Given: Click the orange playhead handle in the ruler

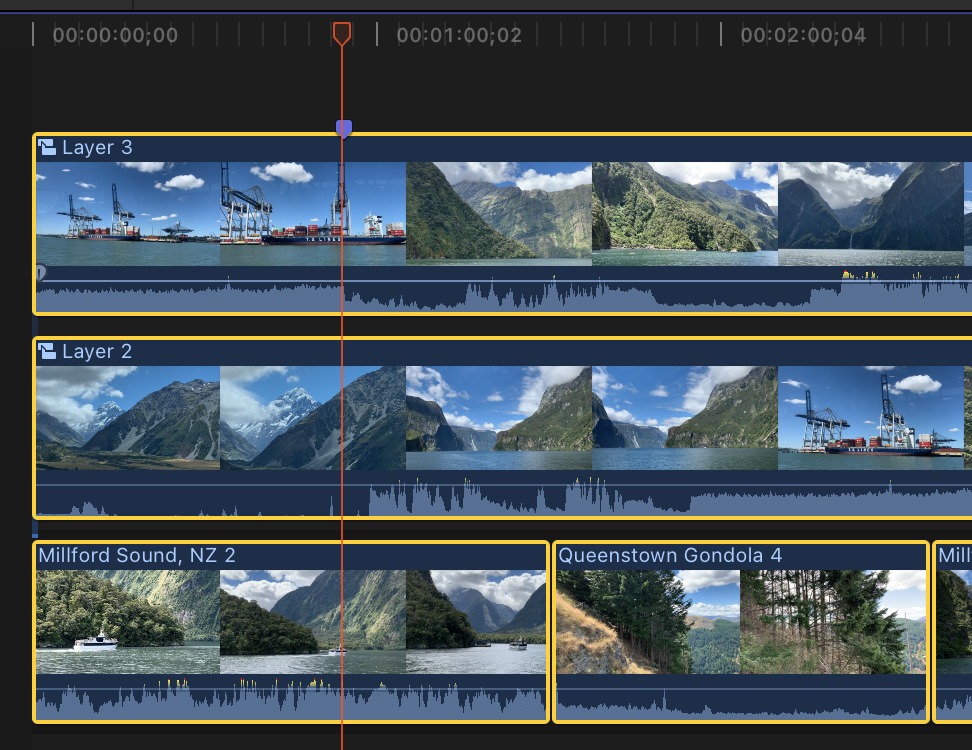Looking at the screenshot, I should click(342, 33).
